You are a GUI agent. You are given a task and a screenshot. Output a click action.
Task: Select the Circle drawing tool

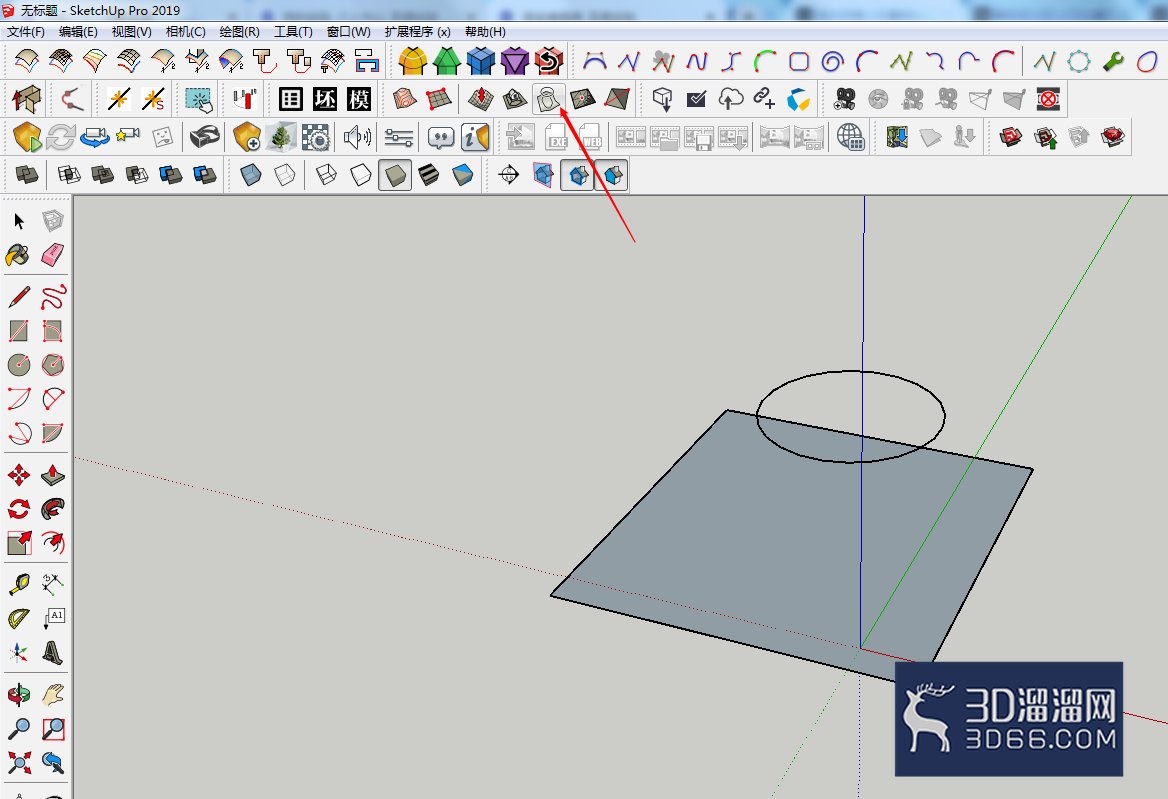pos(19,364)
